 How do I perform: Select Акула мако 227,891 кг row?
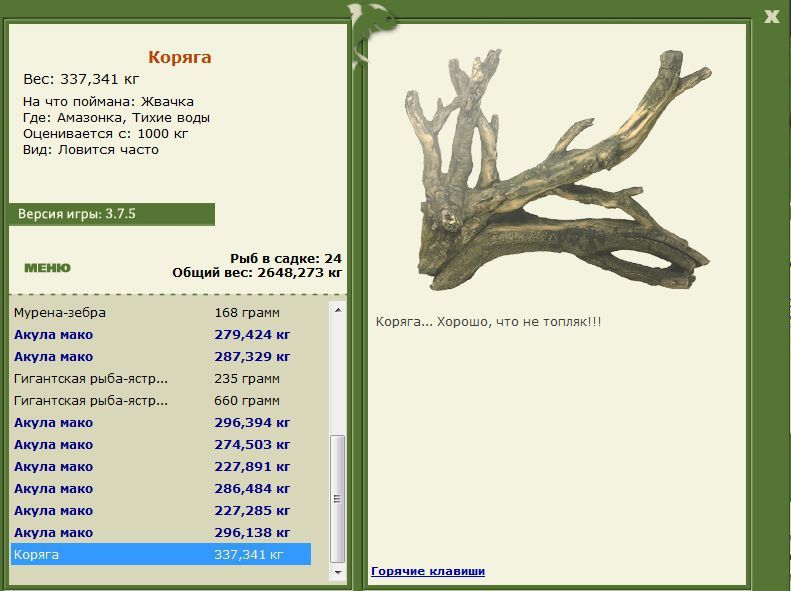[x=161, y=467]
